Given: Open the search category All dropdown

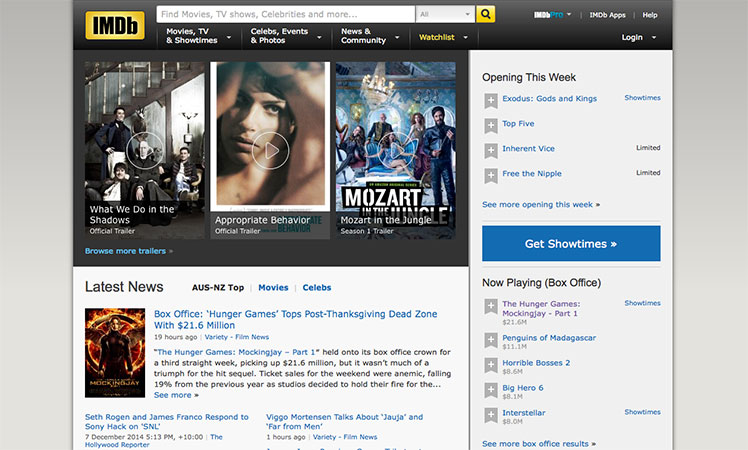Looking at the screenshot, I should pyautogui.click(x=445, y=14).
